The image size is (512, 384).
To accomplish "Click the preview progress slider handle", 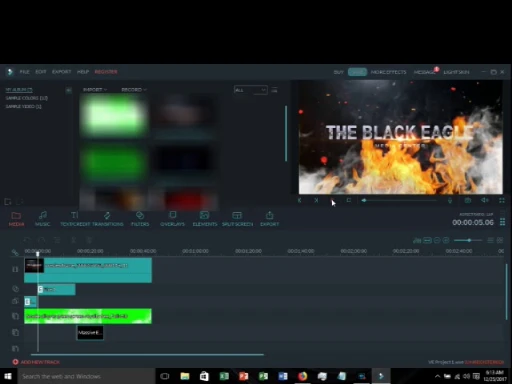I will pos(364,200).
